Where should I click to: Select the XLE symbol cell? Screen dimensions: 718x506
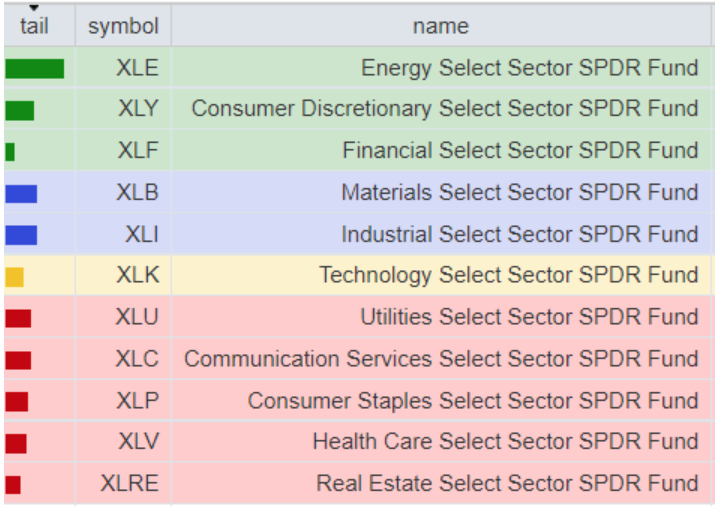pos(137,68)
